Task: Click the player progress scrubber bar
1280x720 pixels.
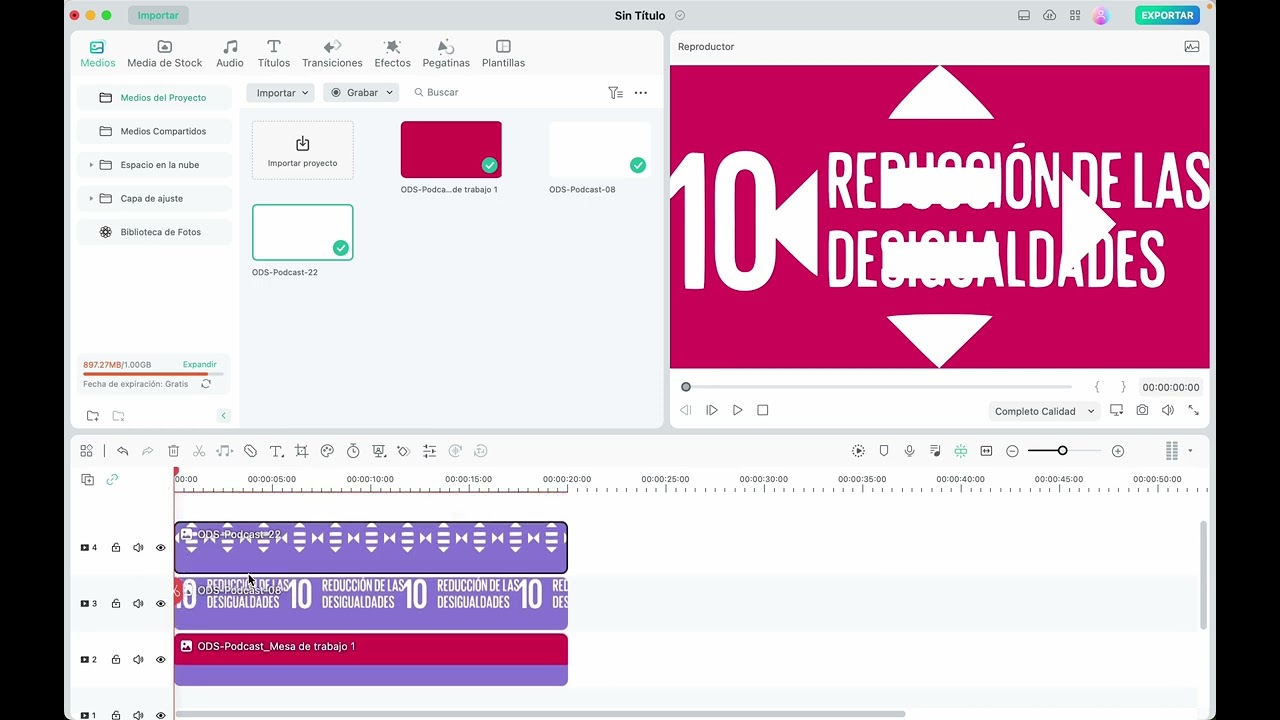Action: (878, 387)
